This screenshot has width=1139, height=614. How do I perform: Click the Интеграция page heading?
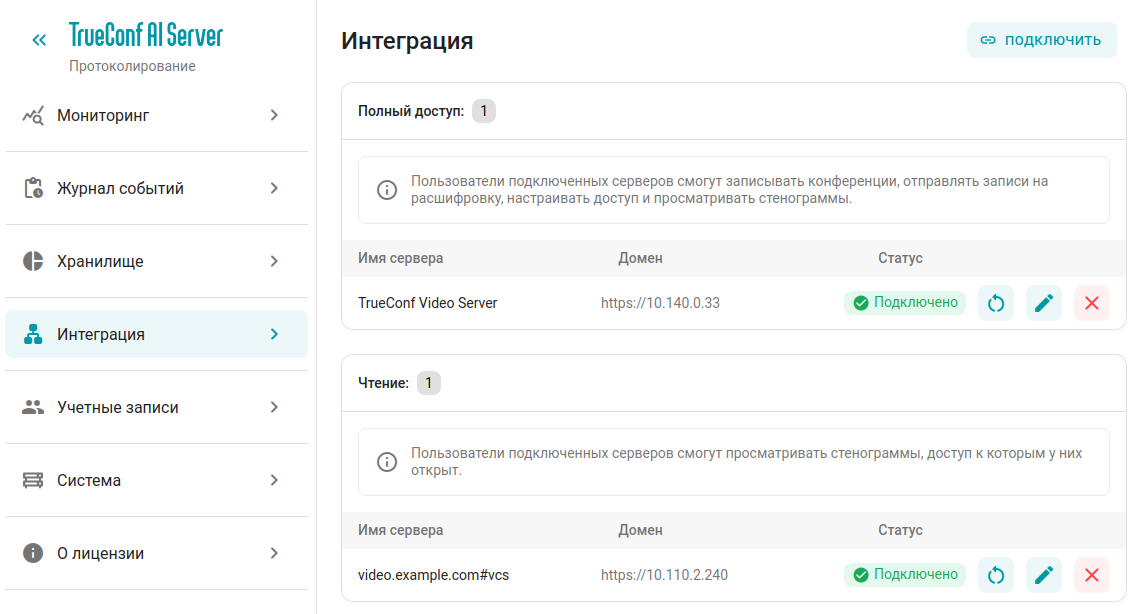(407, 41)
